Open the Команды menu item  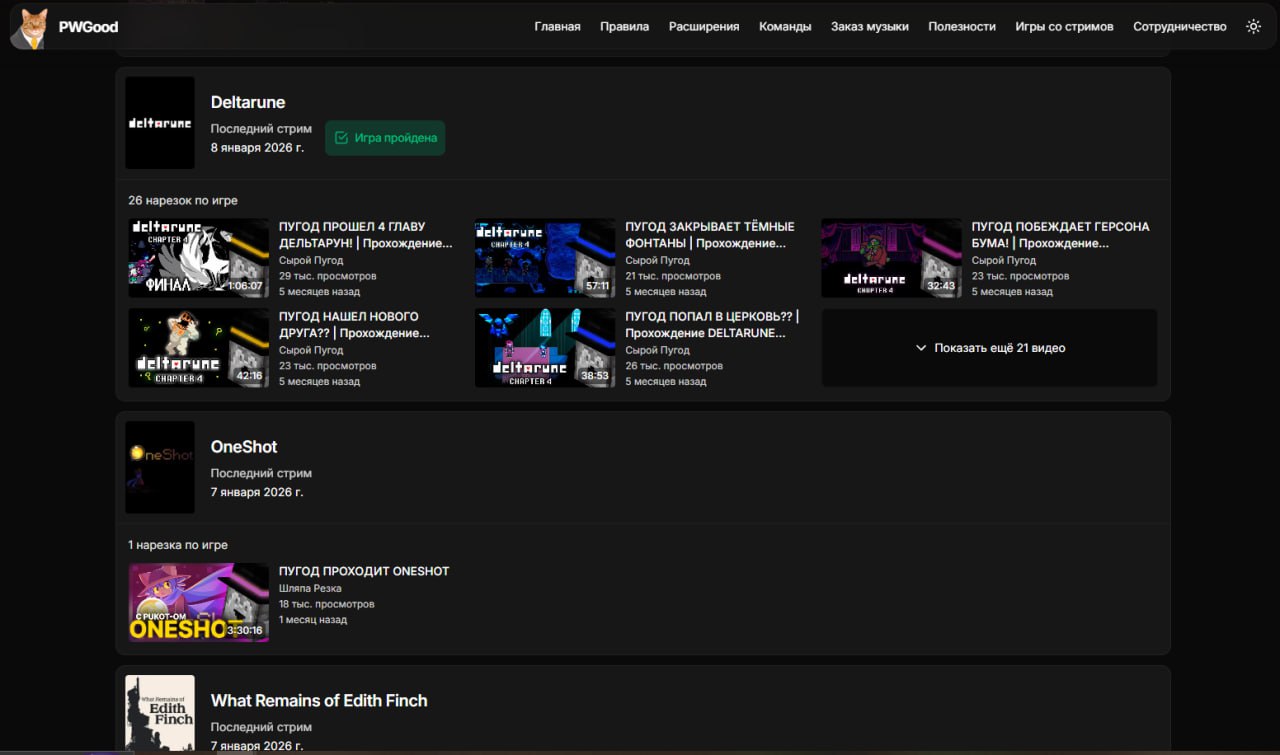pyautogui.click(x=785, y=27)
